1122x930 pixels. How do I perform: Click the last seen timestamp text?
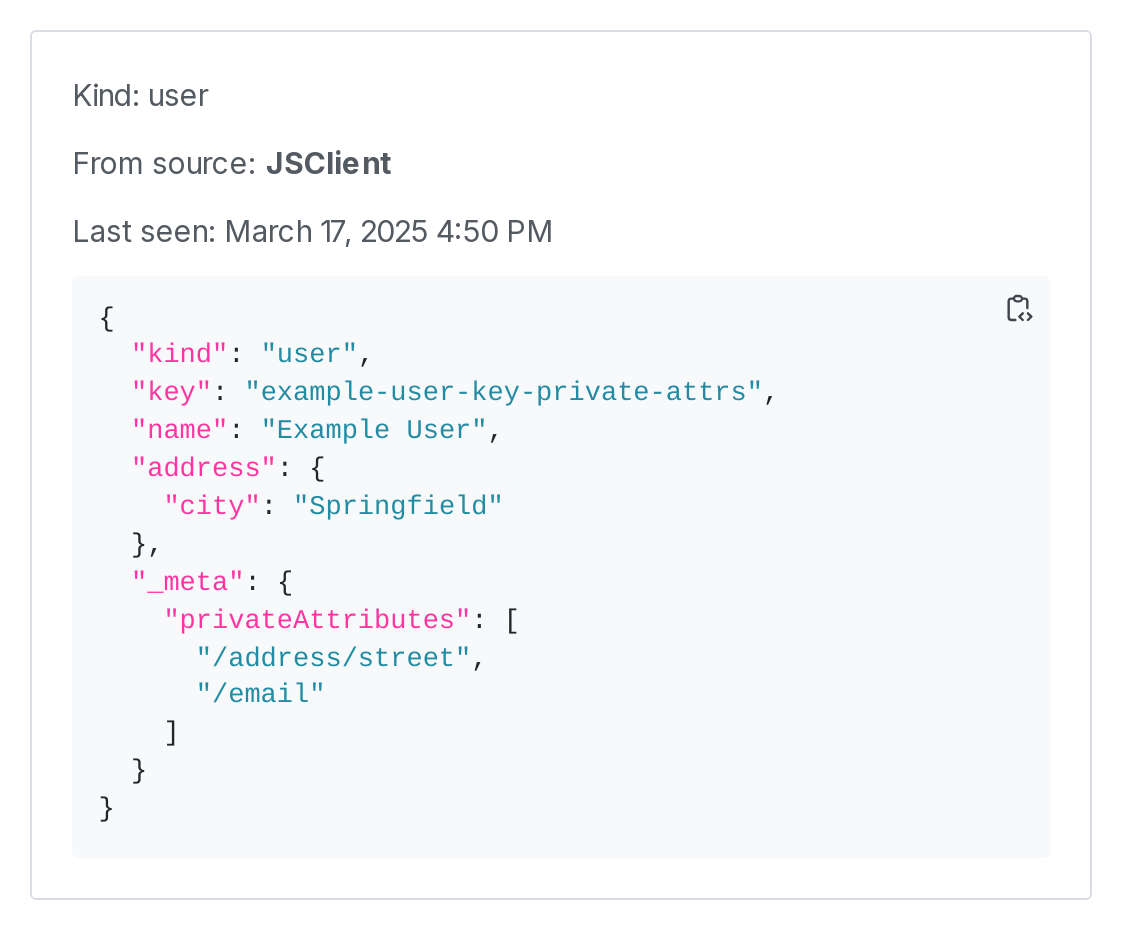tap(312, 231)
